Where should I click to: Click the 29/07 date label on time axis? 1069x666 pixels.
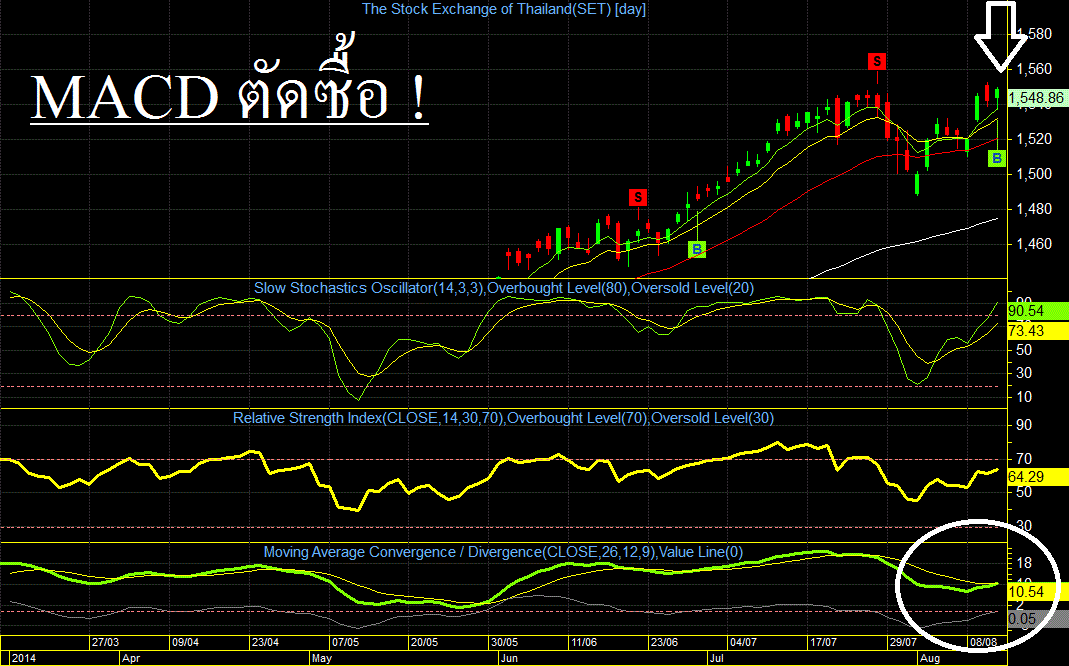coord(903,642)
